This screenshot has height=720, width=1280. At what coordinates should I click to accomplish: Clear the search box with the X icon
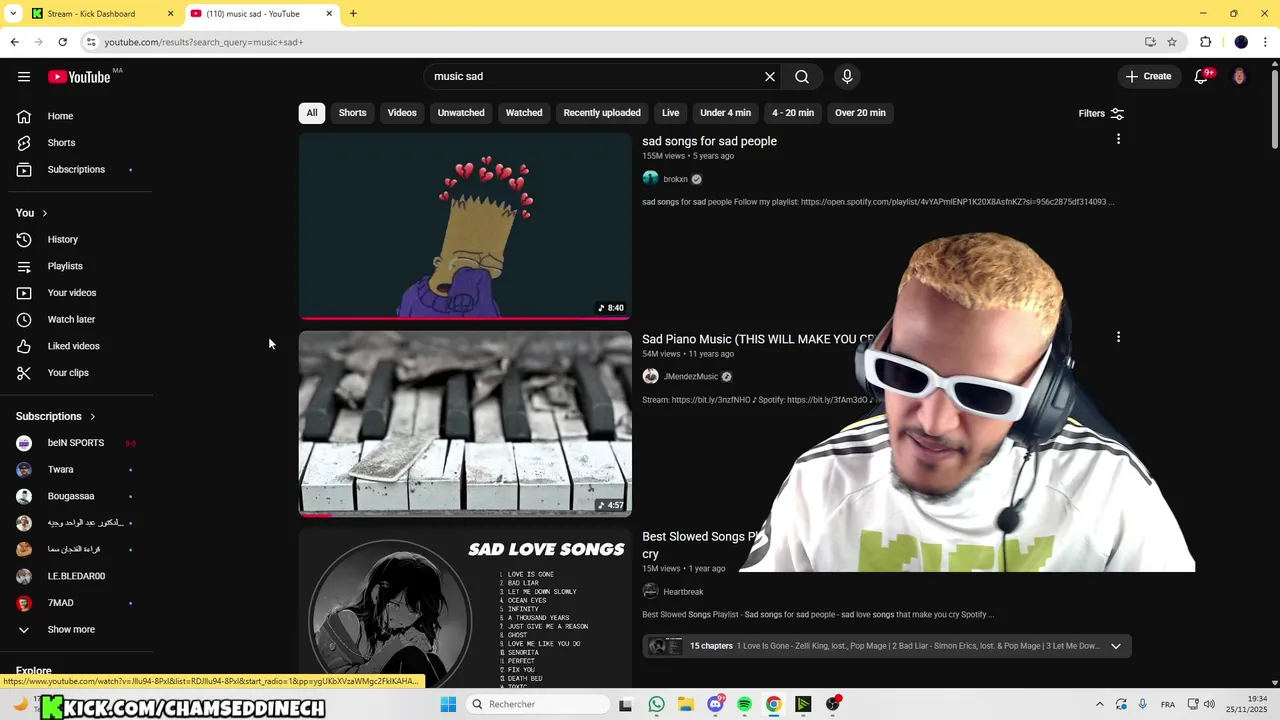(770, 77)
